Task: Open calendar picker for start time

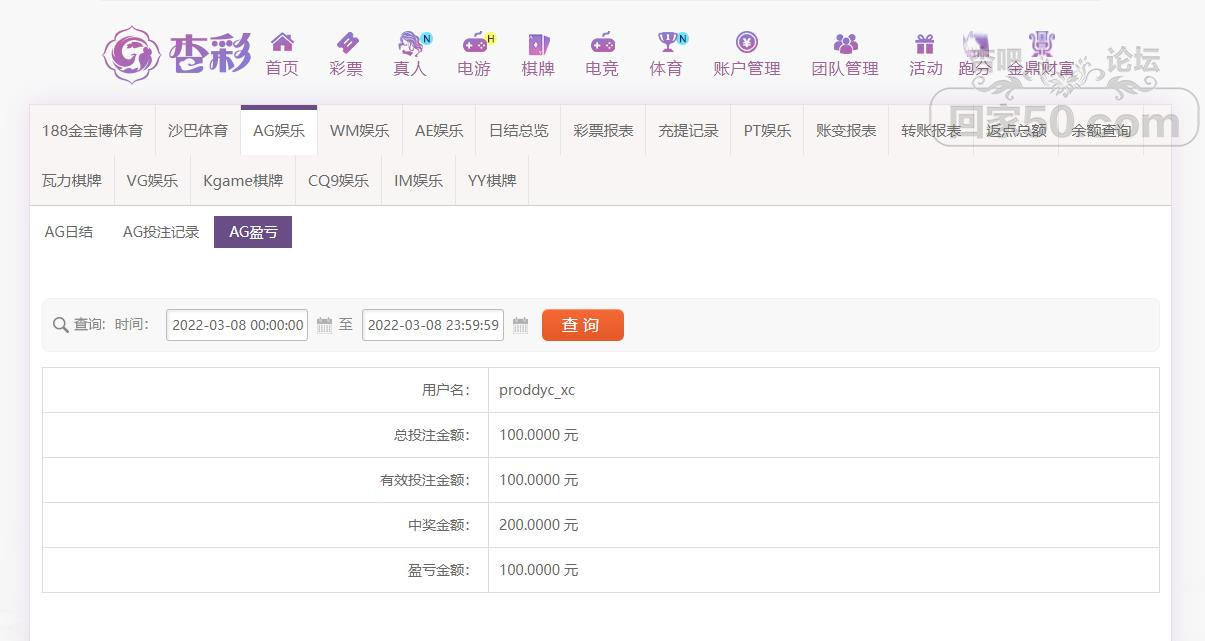Action: click(x=324, y=325)
